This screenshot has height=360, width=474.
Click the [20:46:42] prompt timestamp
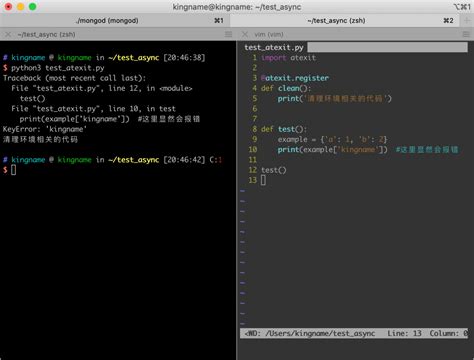coord(184,160)
